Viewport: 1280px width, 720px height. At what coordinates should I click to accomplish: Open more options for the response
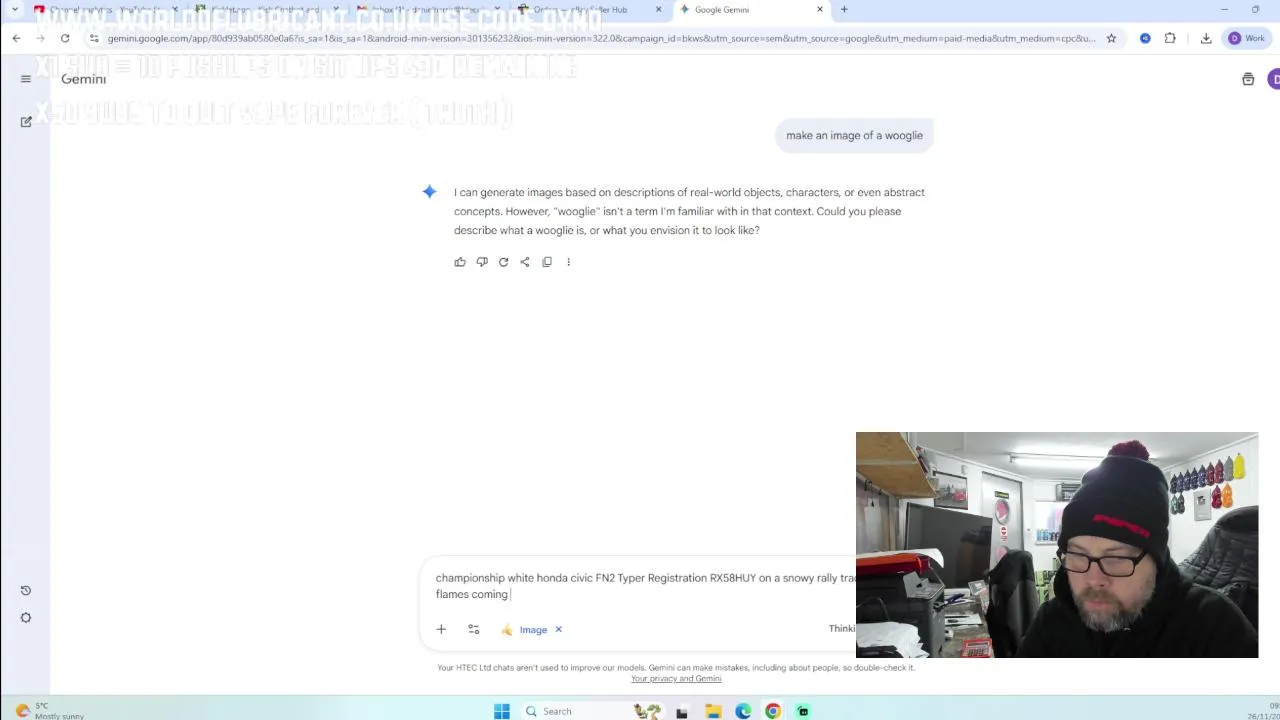pyautogui.click(x=568, y=262)
